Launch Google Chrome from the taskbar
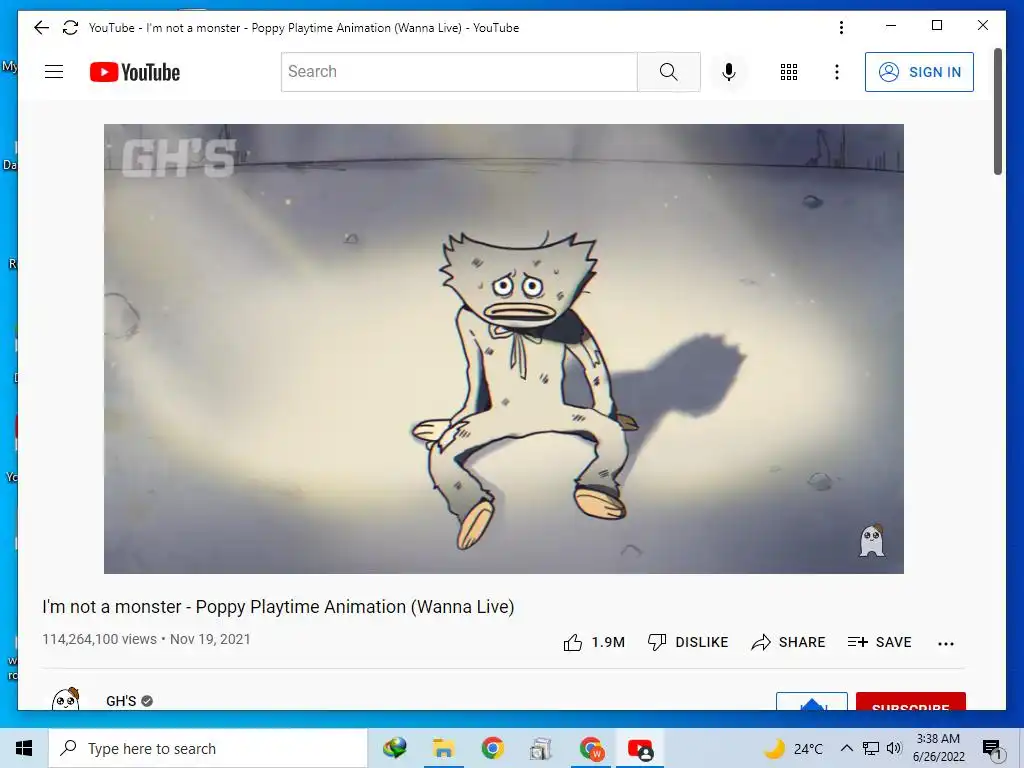Screen dimensions: 1024x768 point(492,748)
